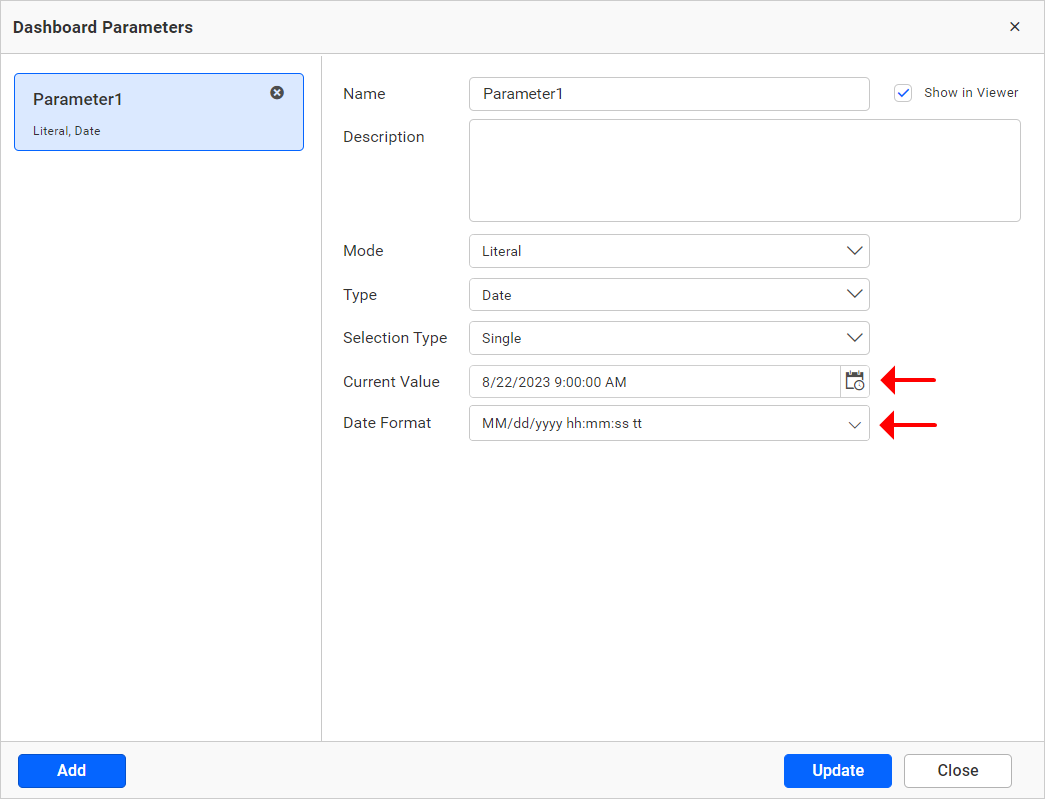Click the Dashboard Parameters title bar
1045x799 pixels.
pyautogui.click(x=103, y=27)
